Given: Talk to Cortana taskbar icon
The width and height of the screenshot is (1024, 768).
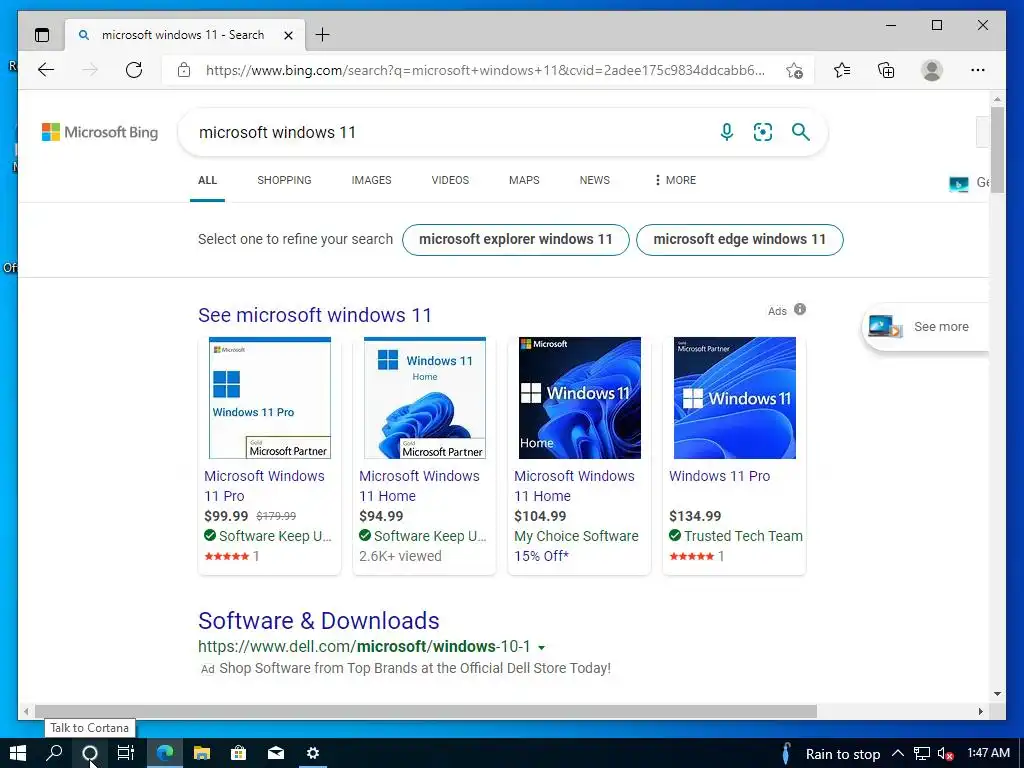Looking at the screenshot, I should click(90, 753).
